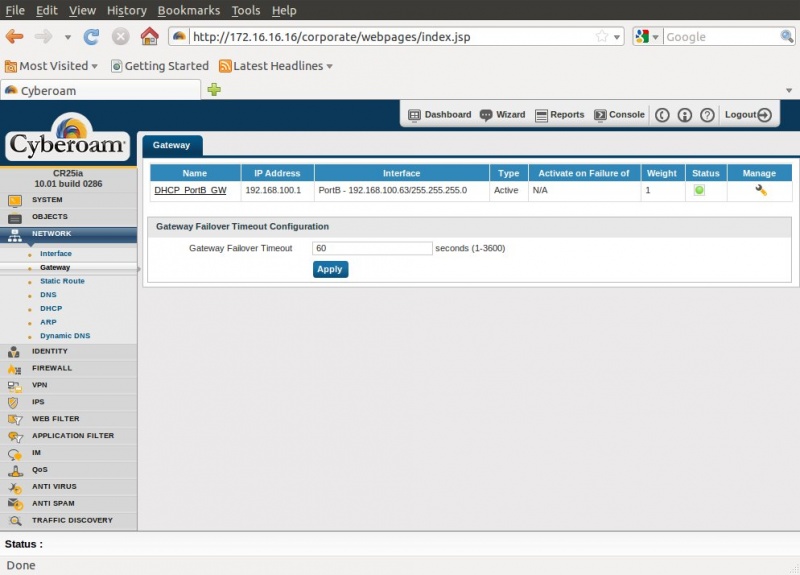Expand the VPN section in sidebar
The height and width of the screenshot is (575, 800).
pyautogui.click(x=39, y=385)
